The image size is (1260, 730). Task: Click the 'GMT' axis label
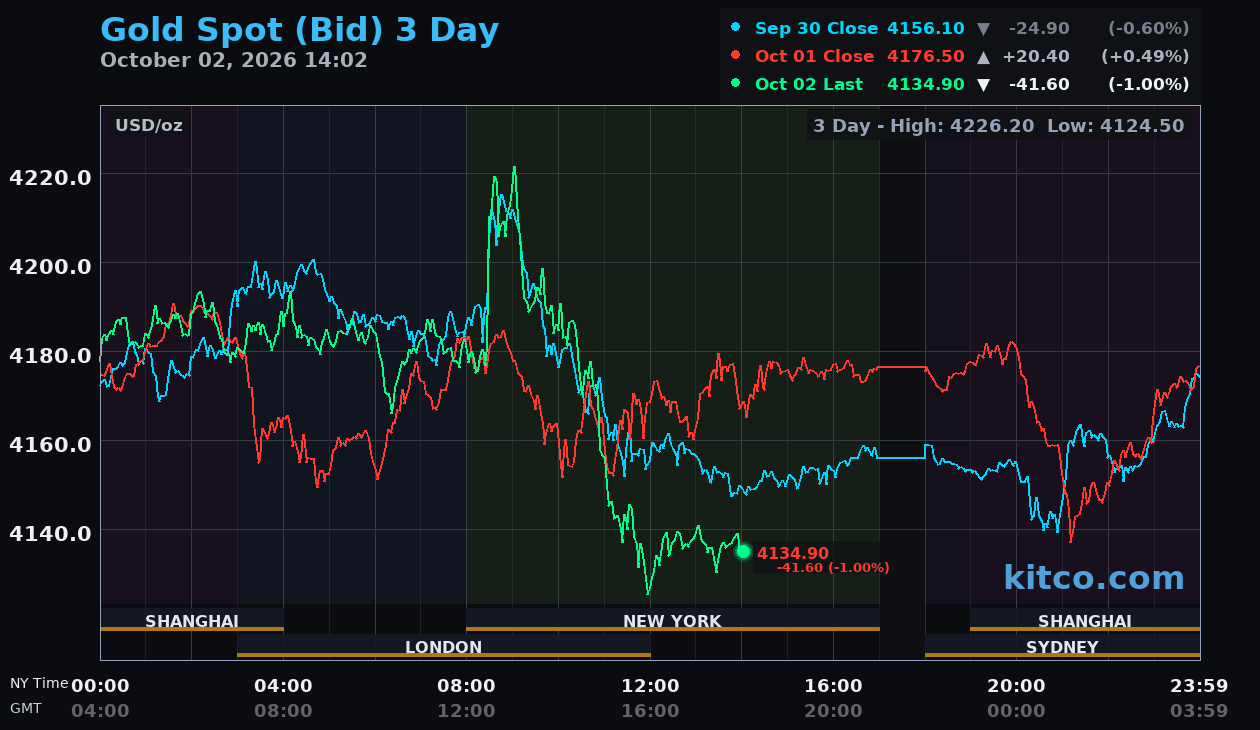click(26, 708)
